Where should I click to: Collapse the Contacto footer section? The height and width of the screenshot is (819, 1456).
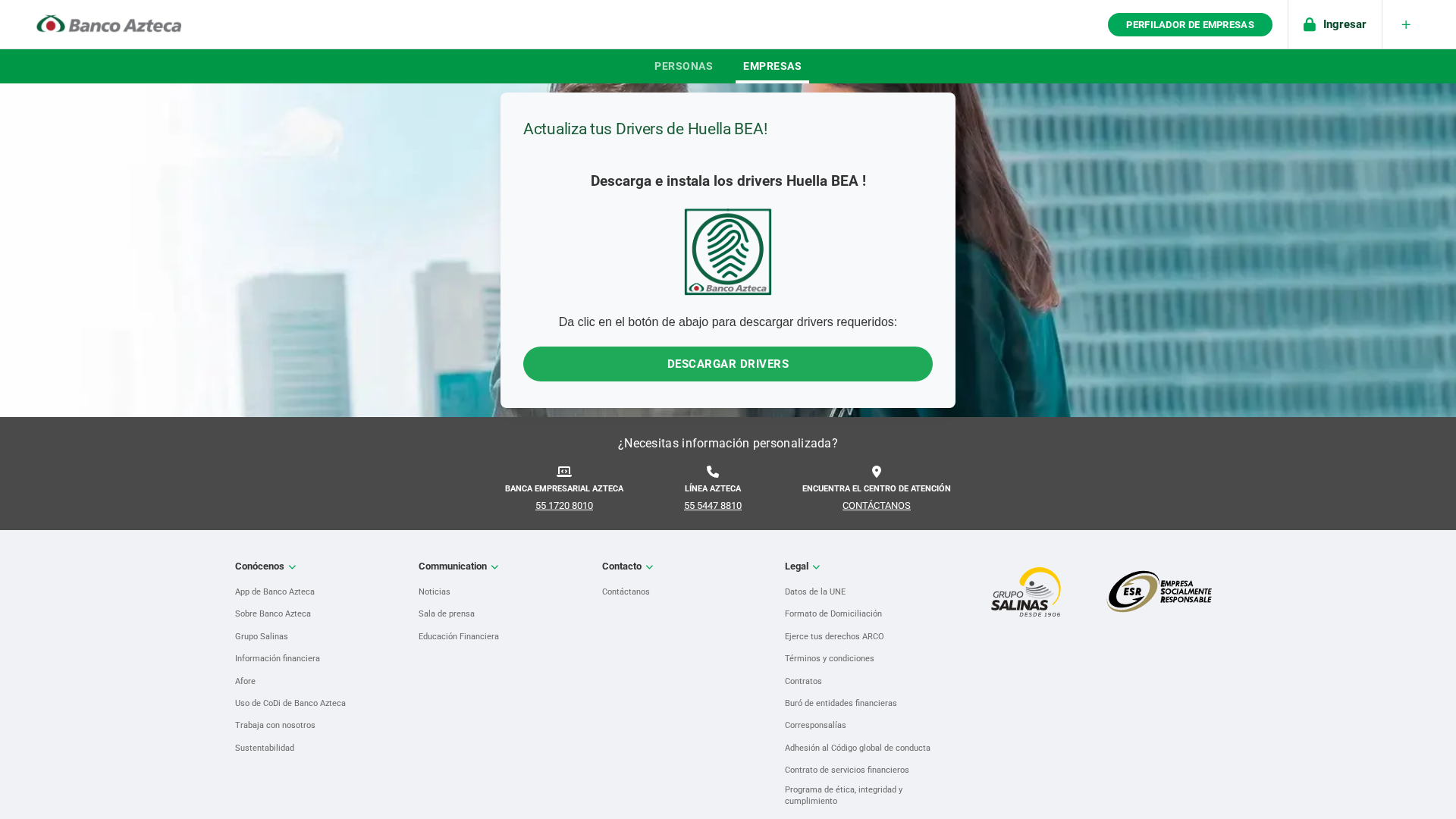coord(627,566)
